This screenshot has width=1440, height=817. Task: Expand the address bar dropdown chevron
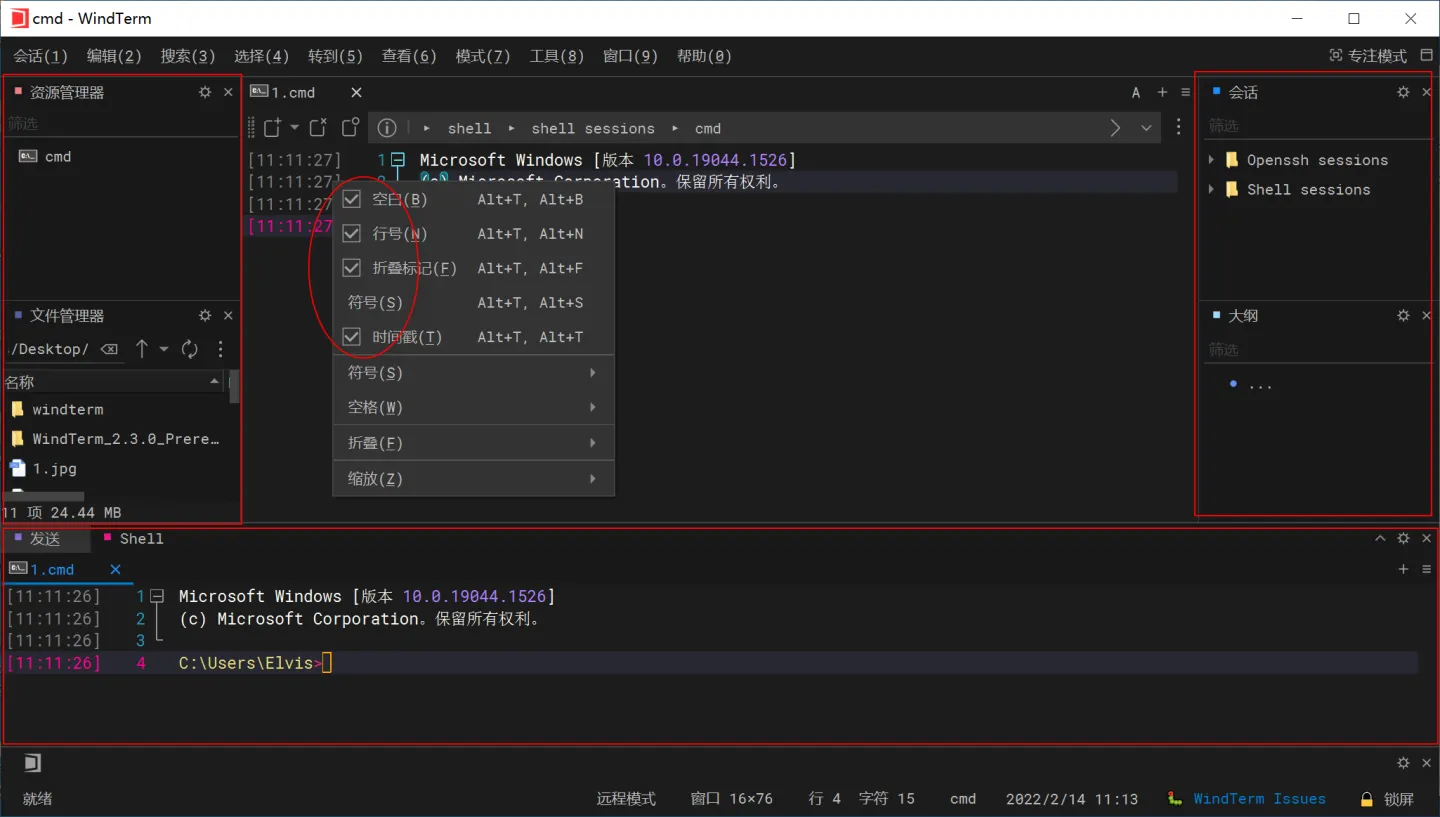click(x=1146, y=128)
